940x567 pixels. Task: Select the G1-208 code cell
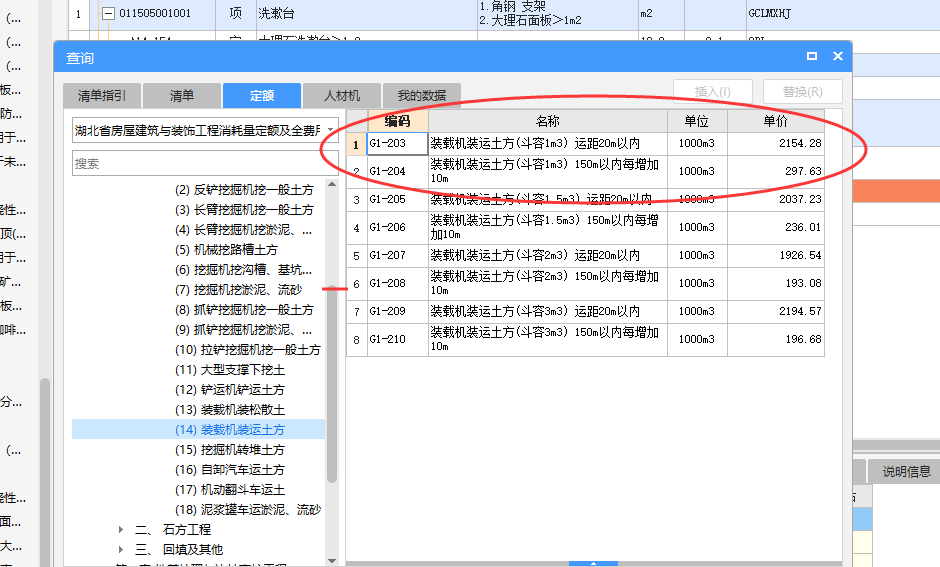397,284
